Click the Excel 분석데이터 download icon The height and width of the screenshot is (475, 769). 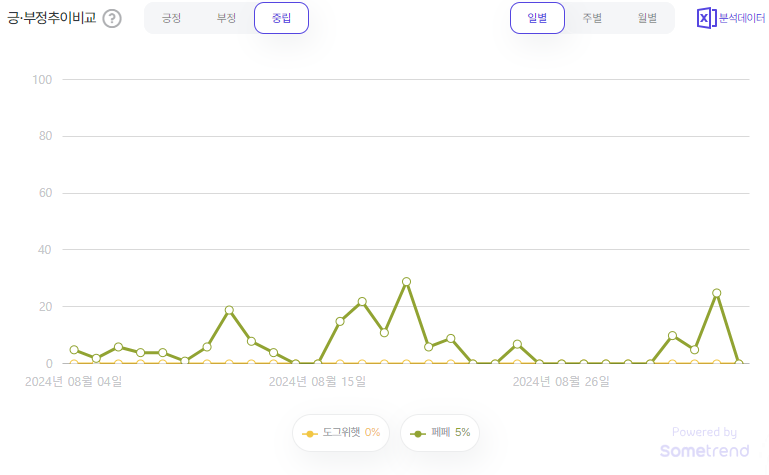(x=706, y=18)
